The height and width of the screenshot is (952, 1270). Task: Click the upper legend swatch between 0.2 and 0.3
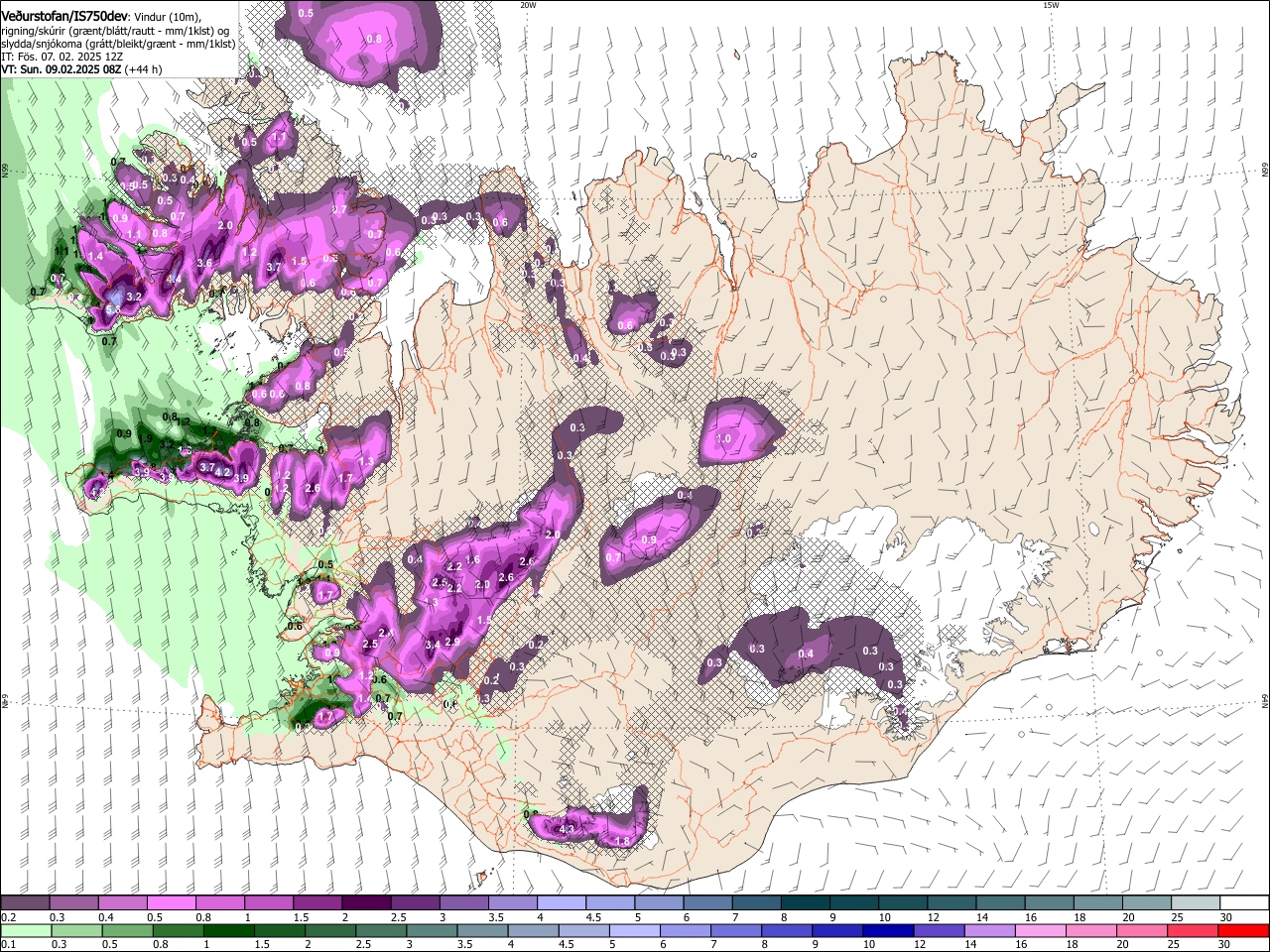coord(26,903)
